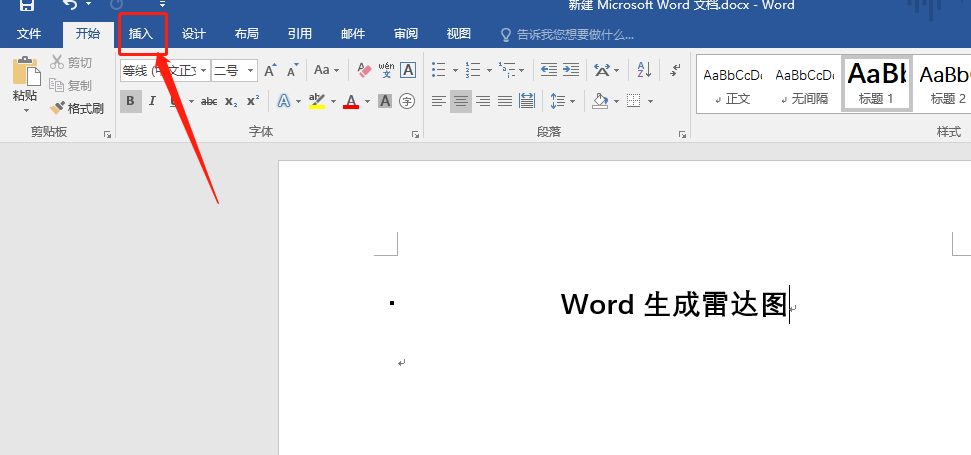Click the Shading paint bucket icon
This screenshot has width=971, height=455.
pyautogui.click(x=599, y=101)
